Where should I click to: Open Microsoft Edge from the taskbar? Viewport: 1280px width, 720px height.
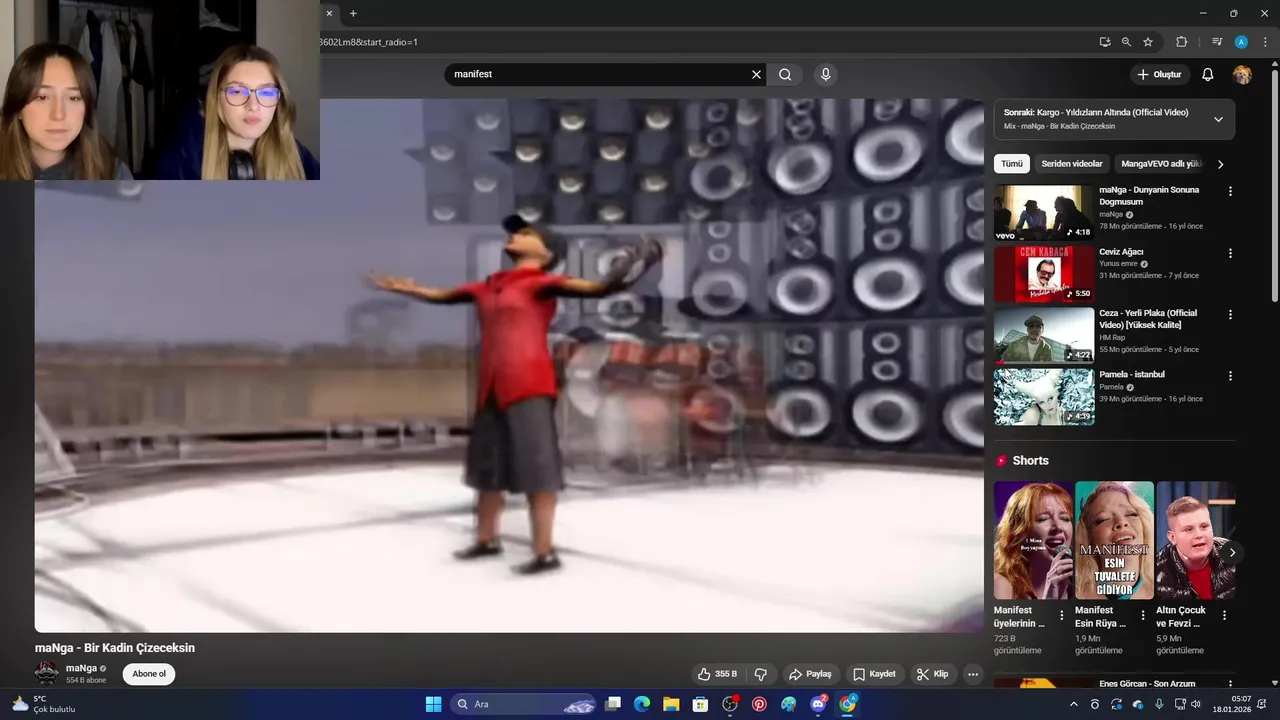tap(642, 704)
